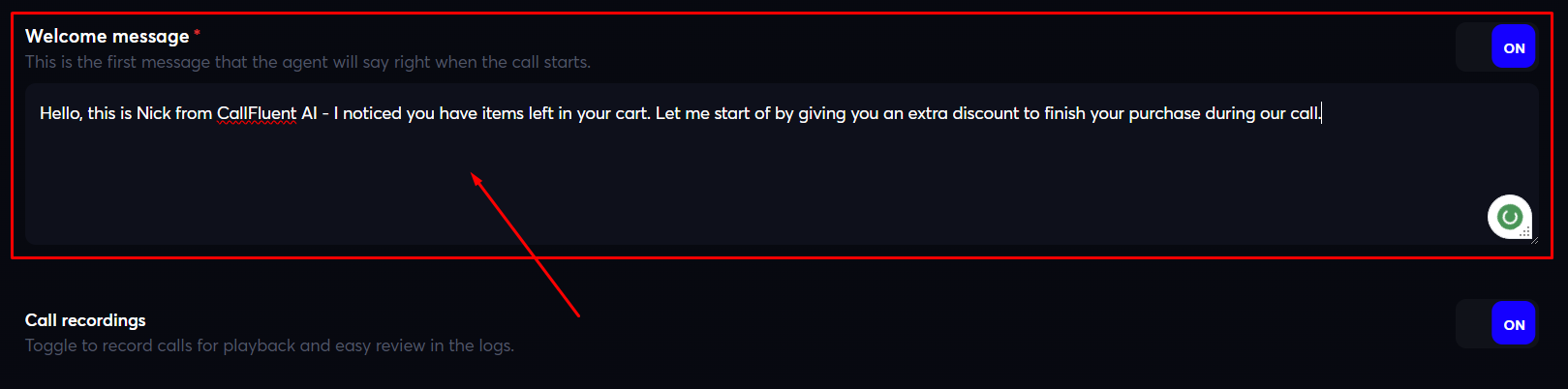Click the word "giving" in the welcome message
The image size is (1568, 389).
point(821,113)
